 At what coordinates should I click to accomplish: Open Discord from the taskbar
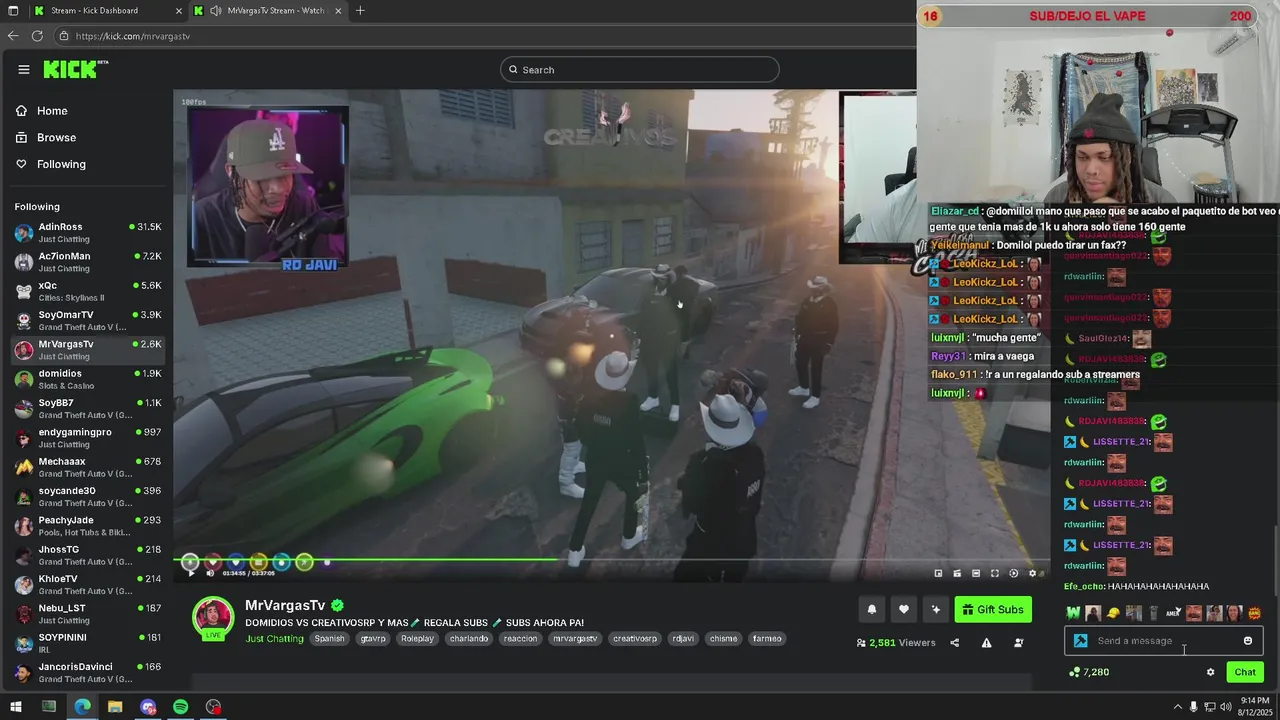coord(148,707)
